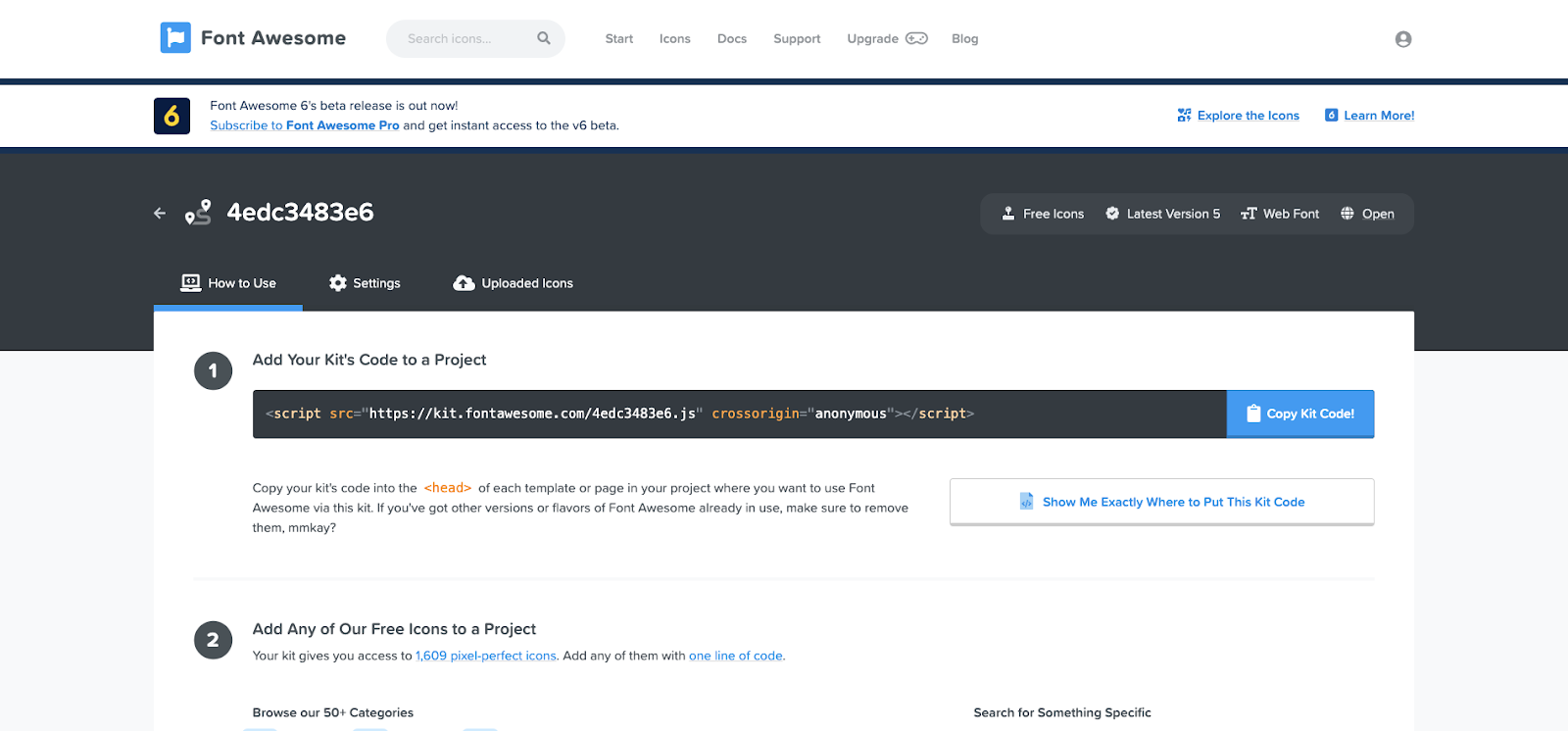
Task: Click the Font Awesome flag logo
Action: 175,38
